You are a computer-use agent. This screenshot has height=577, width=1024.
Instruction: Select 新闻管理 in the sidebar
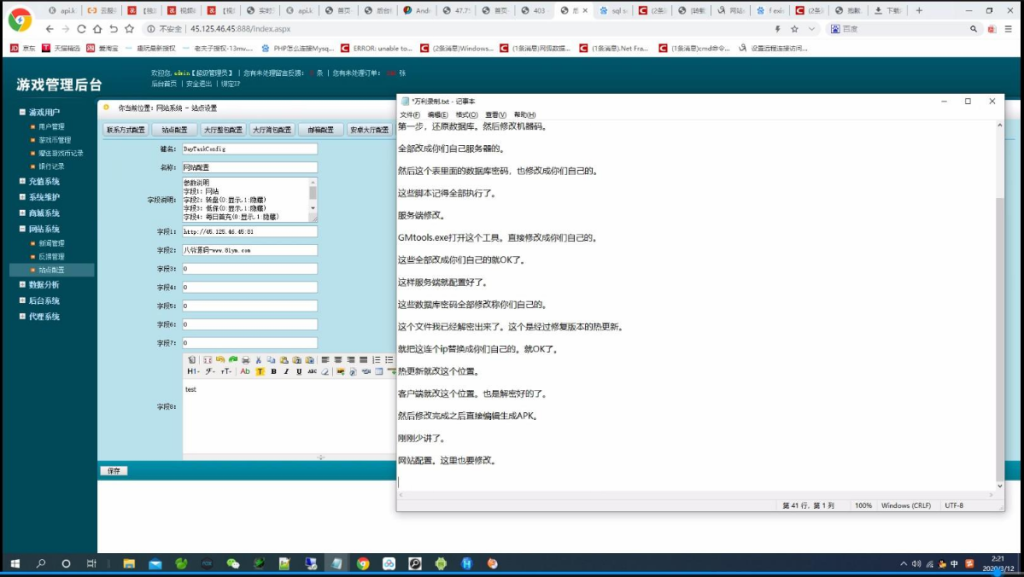(x=51, y=243)
